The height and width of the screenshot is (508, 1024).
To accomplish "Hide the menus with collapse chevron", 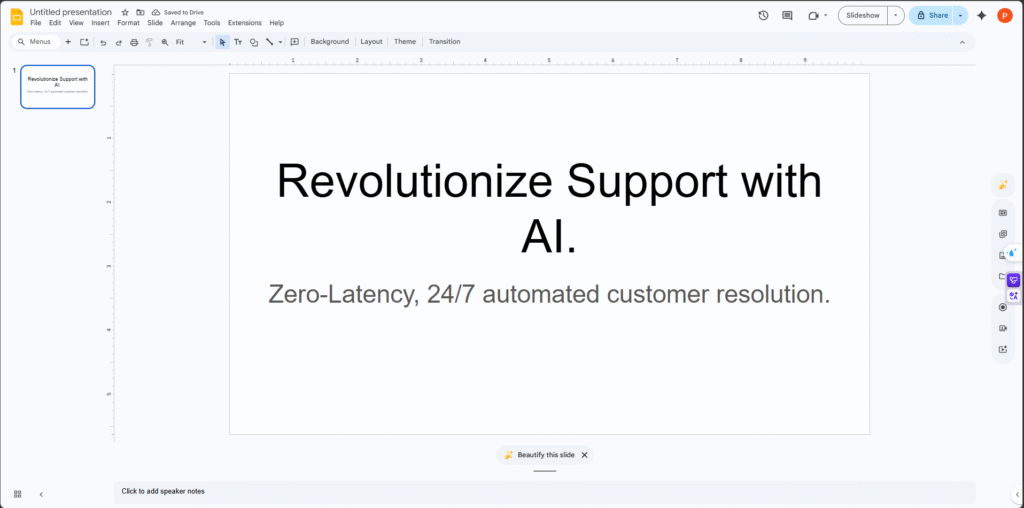I will coord(962,42).
